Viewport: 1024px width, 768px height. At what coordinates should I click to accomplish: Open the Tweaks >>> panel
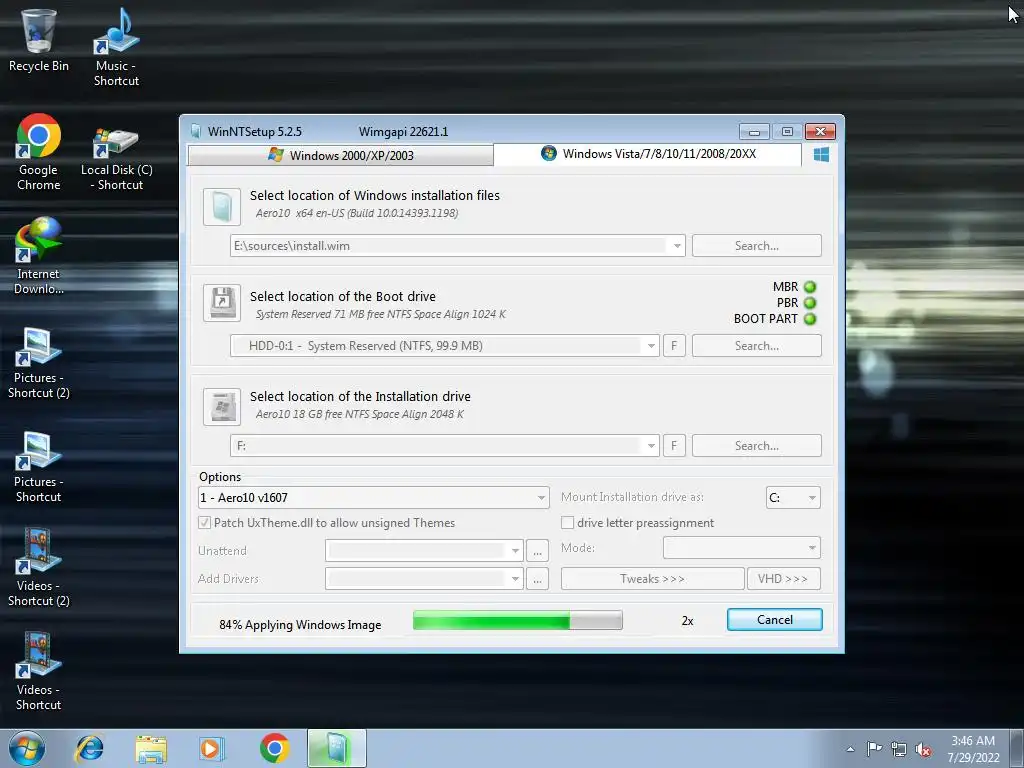(x=652, y=579)
